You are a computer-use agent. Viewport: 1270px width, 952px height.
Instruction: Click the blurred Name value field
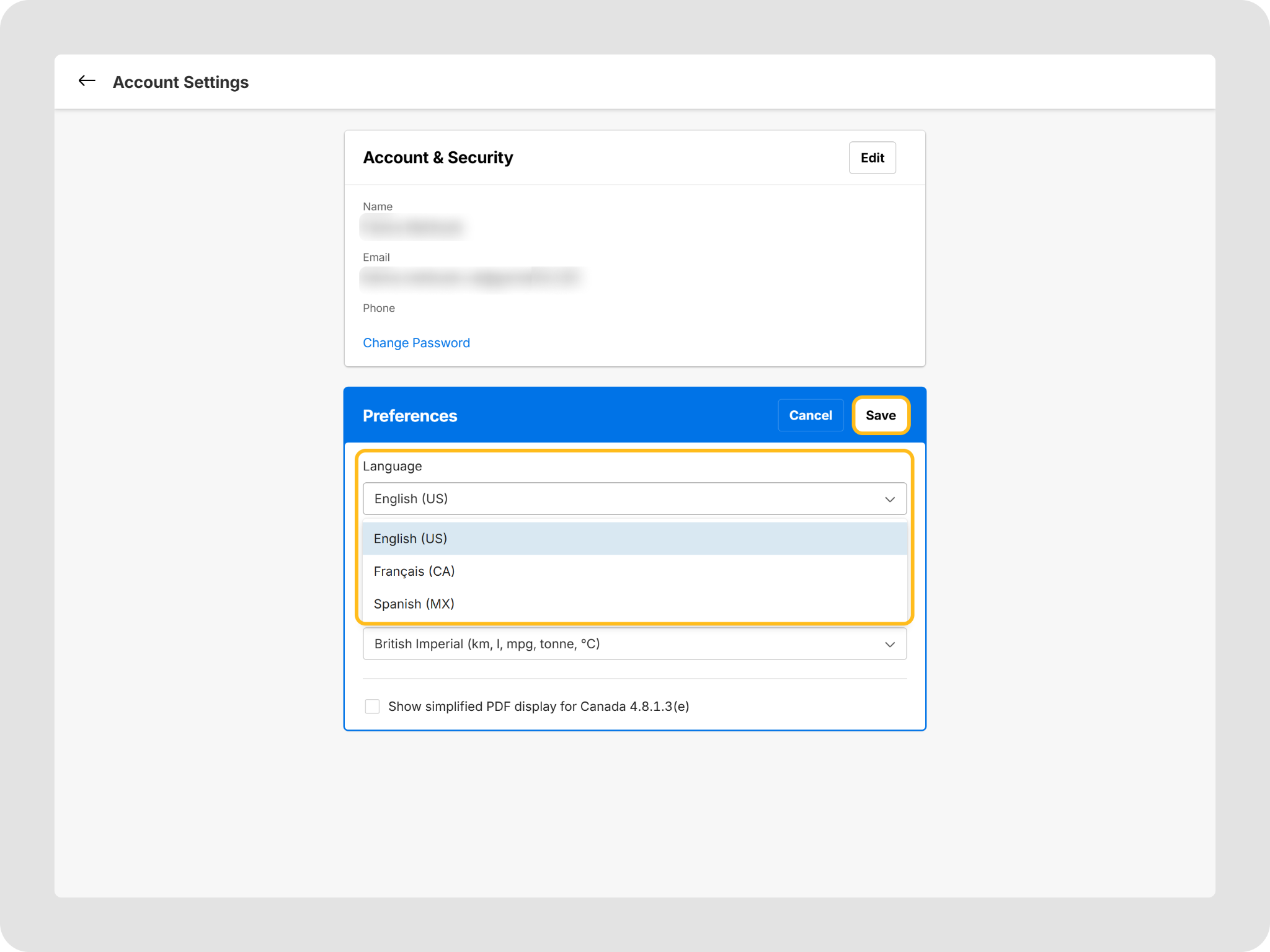413,227
